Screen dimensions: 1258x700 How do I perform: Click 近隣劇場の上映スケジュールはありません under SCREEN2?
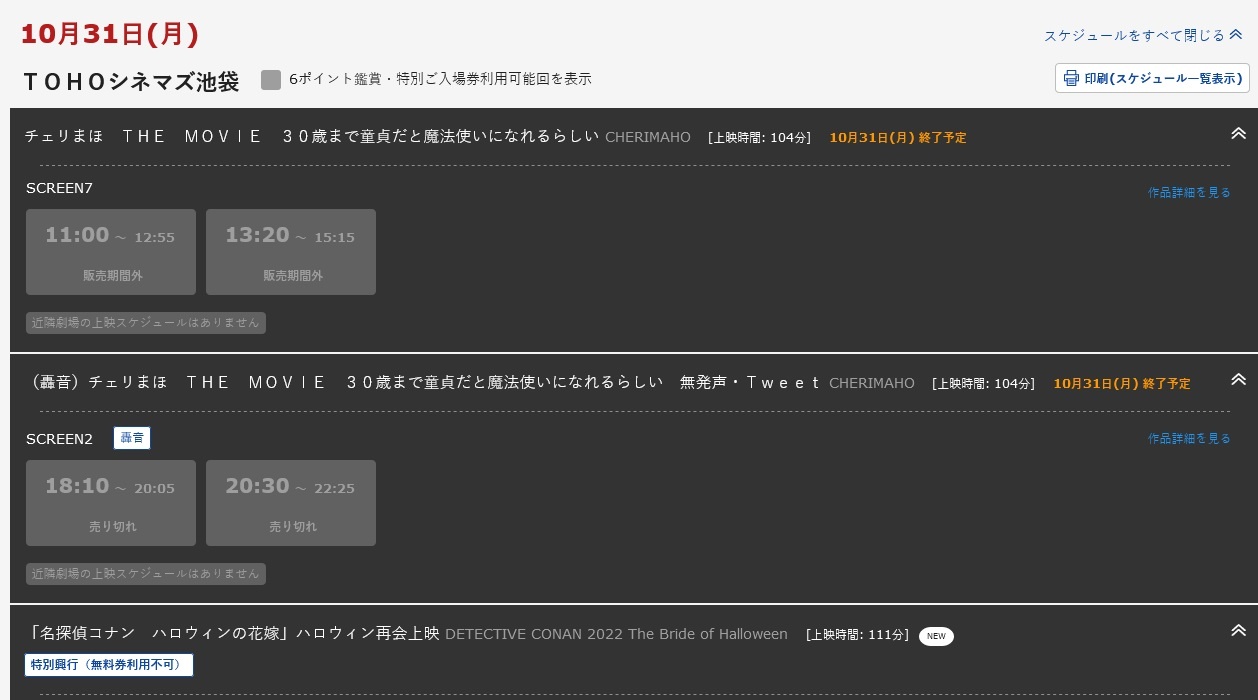pos(146,574)
